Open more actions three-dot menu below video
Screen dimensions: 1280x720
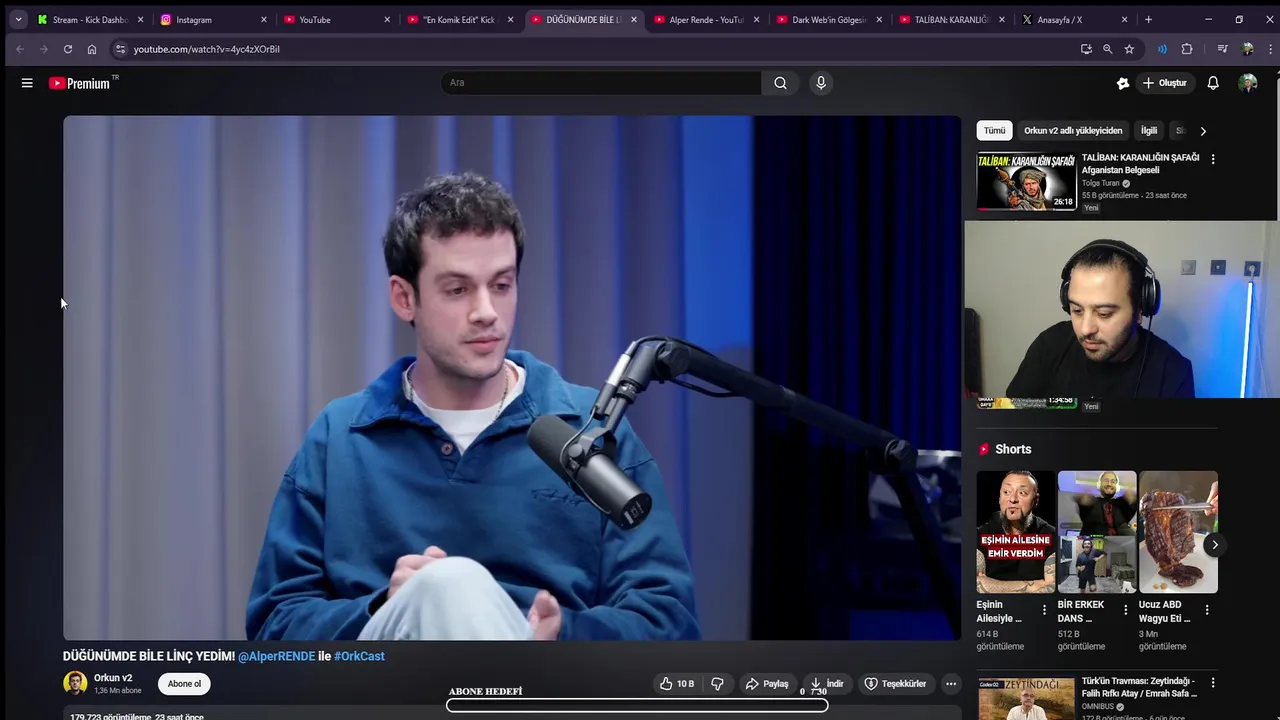pos(951,684)
